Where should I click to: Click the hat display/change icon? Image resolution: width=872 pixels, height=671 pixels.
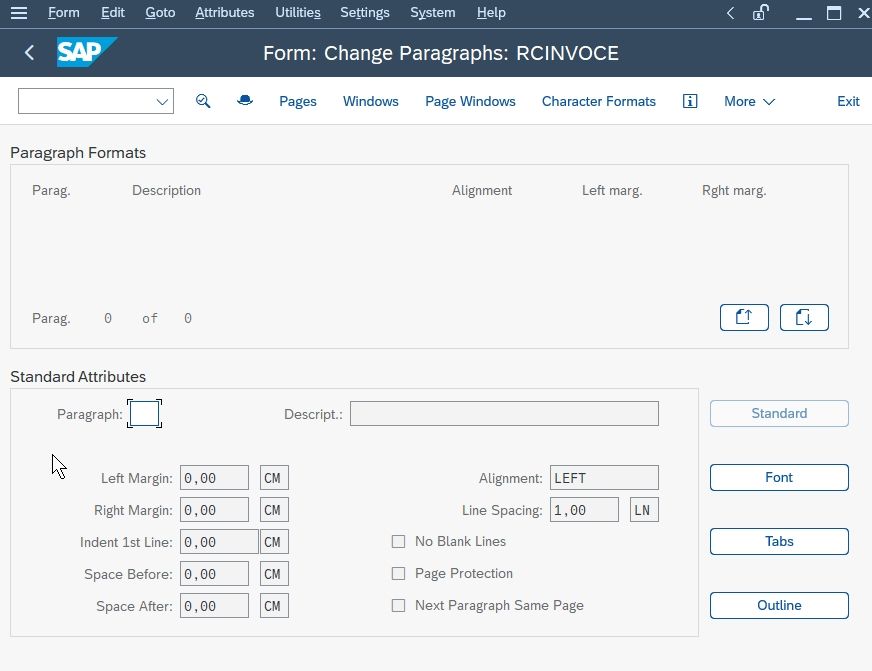tap(245, 101)
